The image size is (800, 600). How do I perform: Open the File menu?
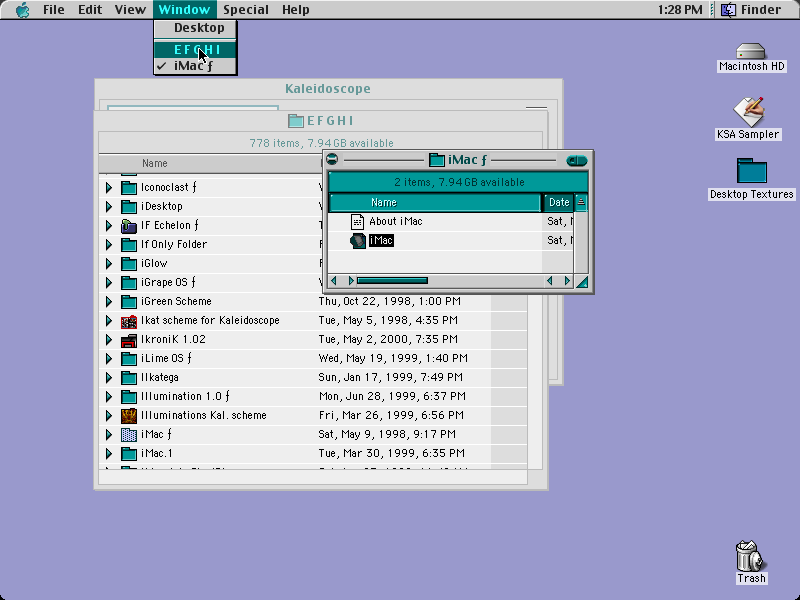(x=54, y=10)
